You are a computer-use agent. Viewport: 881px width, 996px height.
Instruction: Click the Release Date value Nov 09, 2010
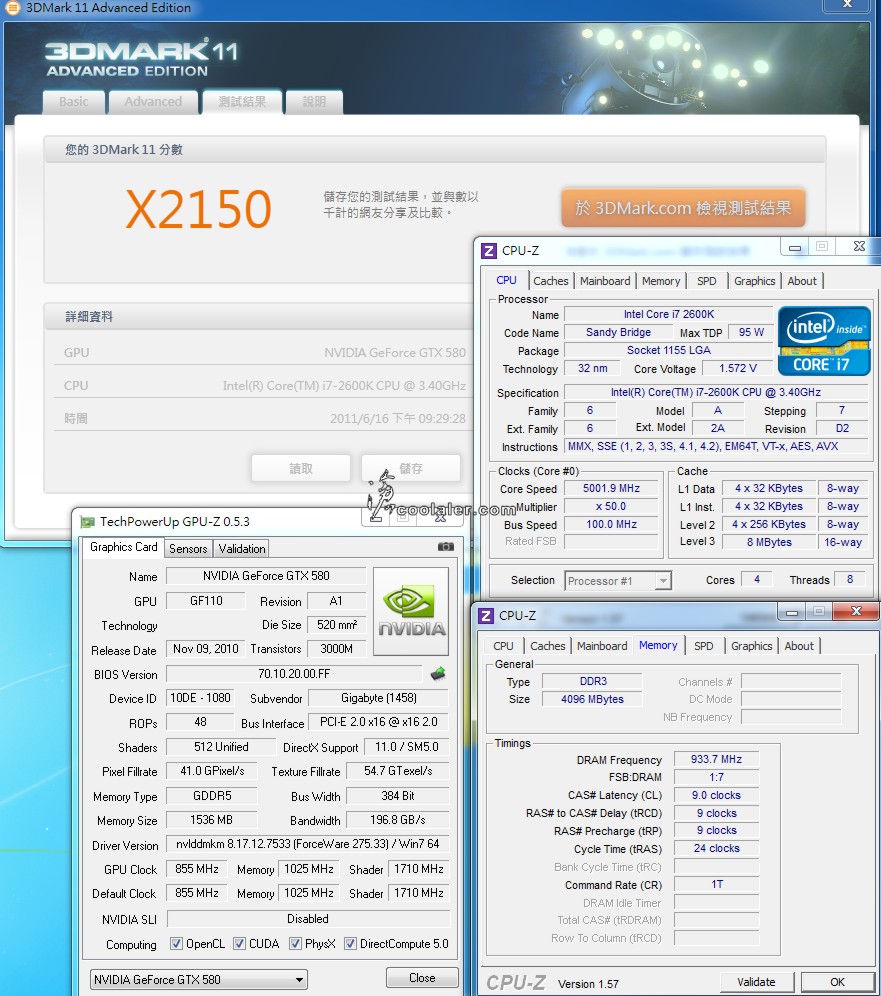tap(206, 649)
